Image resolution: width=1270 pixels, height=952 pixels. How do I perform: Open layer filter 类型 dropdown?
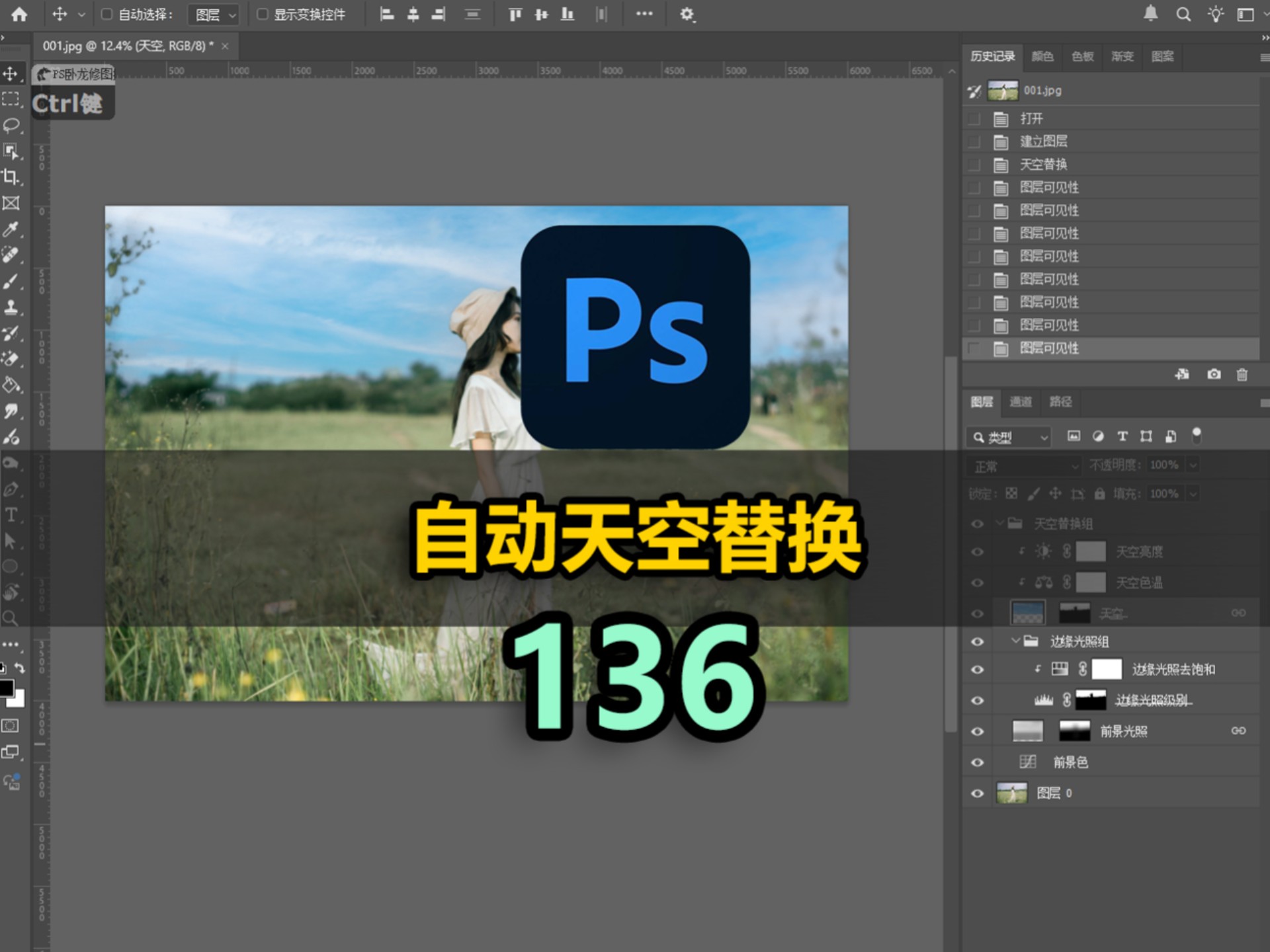(1008, 437)
